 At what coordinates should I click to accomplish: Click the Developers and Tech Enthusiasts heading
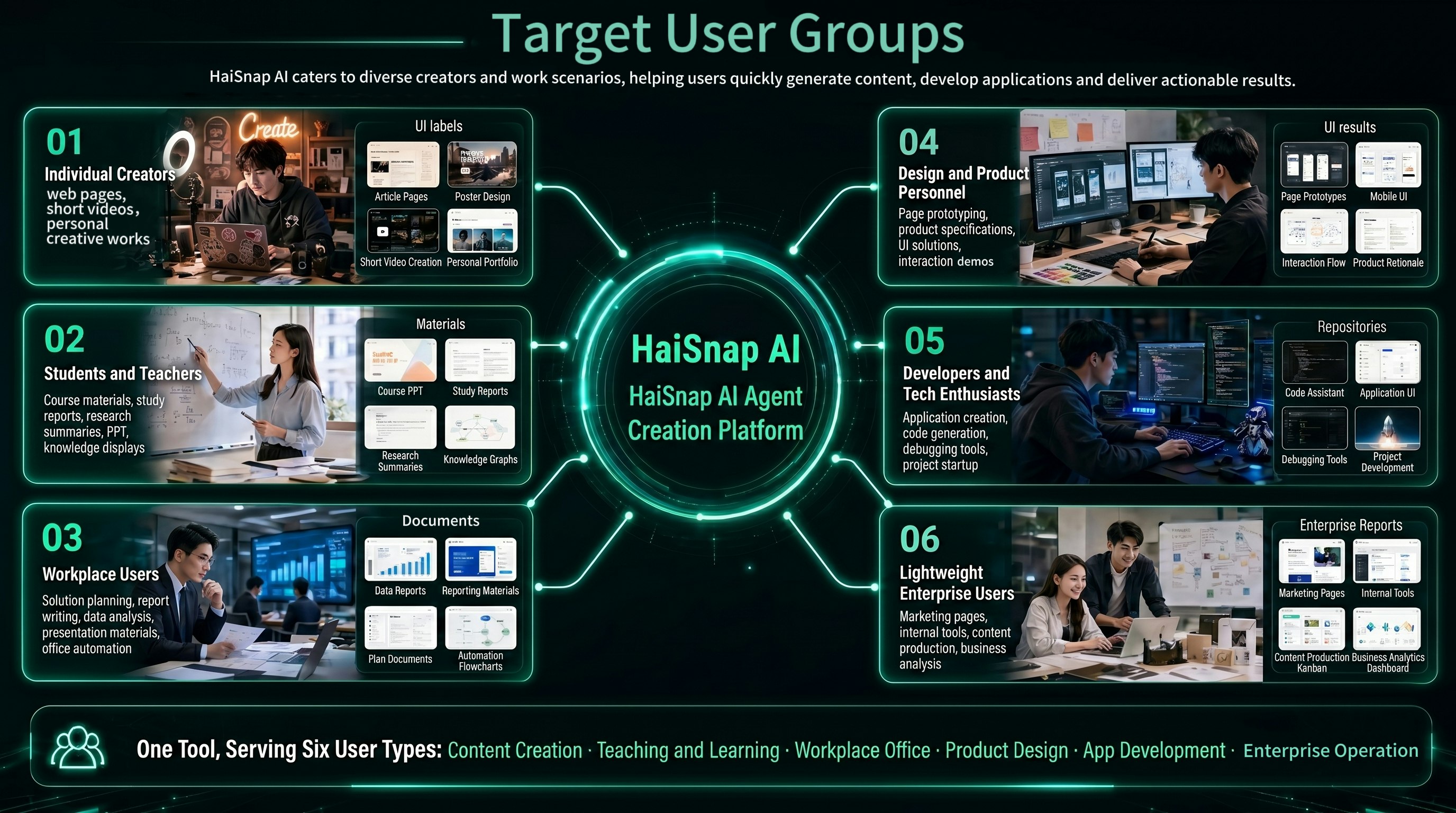(x=961, y=383)
